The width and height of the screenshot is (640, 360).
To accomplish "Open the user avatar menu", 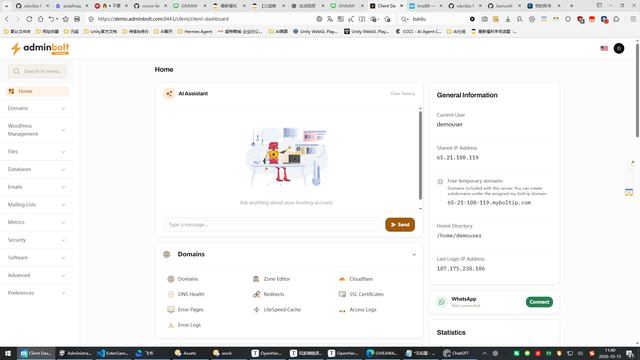I will click(x=619, y=48).
